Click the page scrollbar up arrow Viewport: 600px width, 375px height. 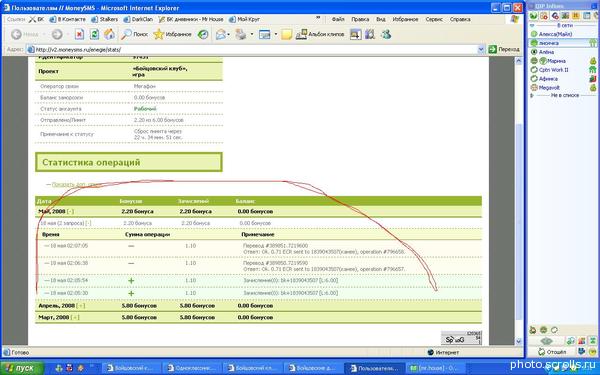pyautogui.click(x=519, y=61)
